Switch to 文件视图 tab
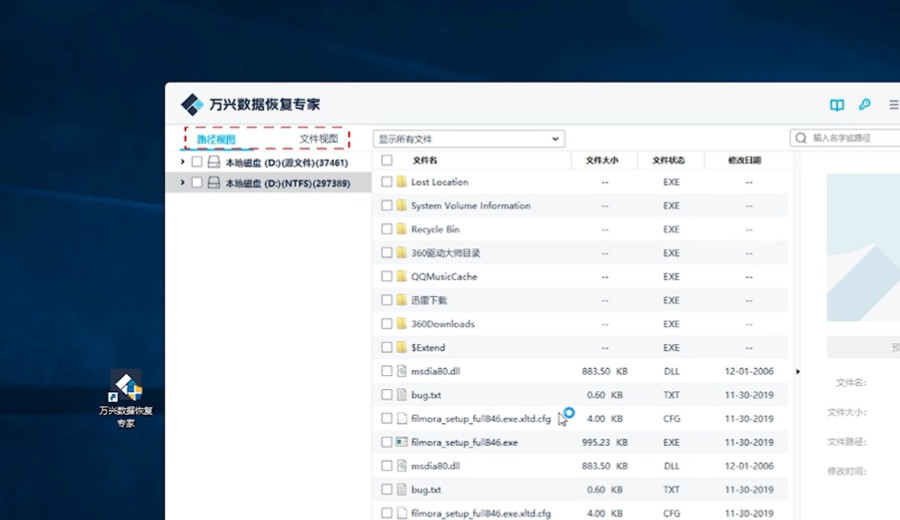The width and height of the screenshot is (900, 520). tap(319, 139)
